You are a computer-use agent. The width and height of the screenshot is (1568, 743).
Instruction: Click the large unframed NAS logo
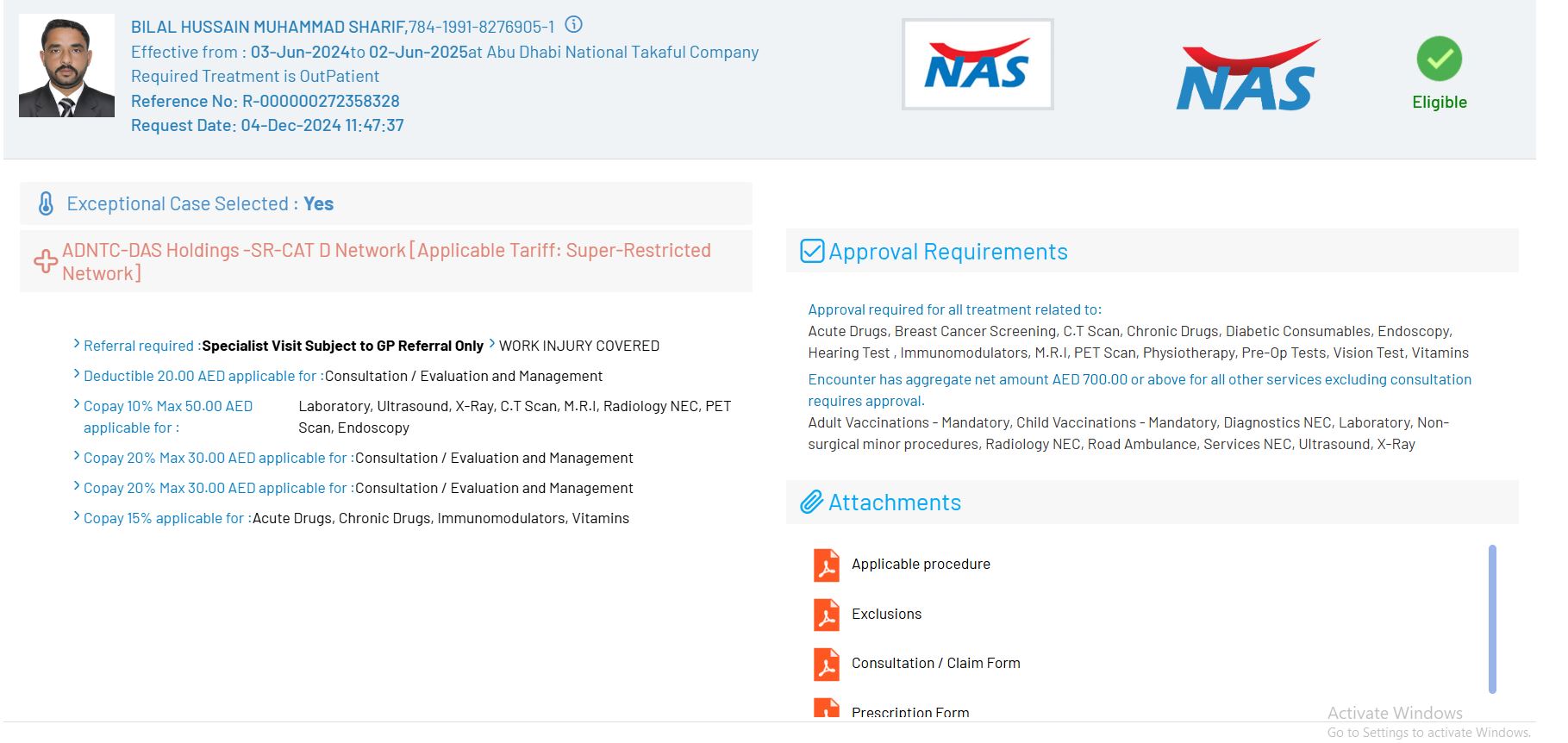[x=1247, y=76]
